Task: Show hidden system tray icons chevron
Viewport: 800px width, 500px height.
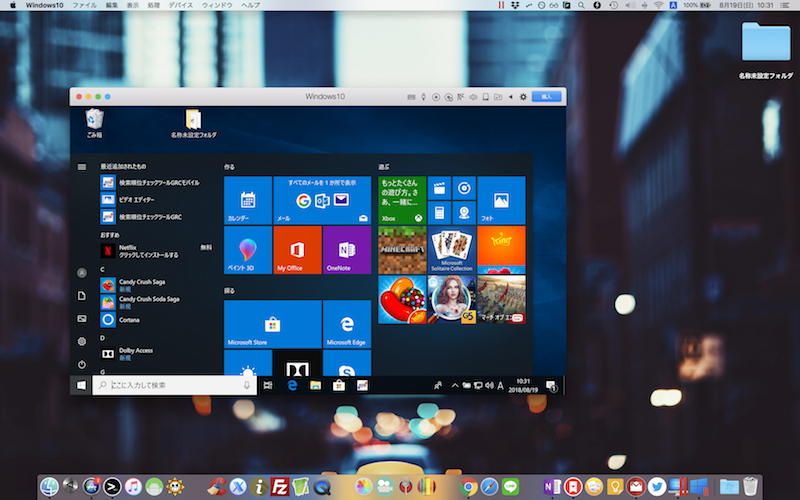Action: click(x=455, y=385)
